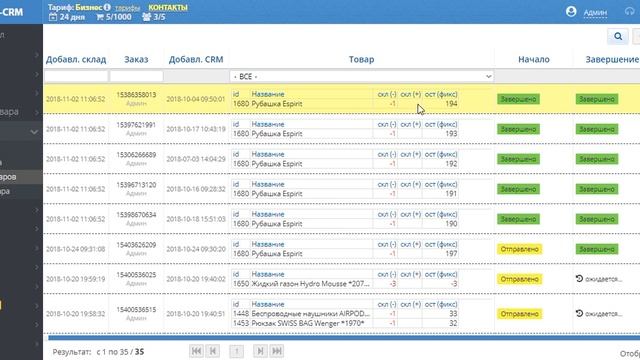Click the search magnifier button

618,36
